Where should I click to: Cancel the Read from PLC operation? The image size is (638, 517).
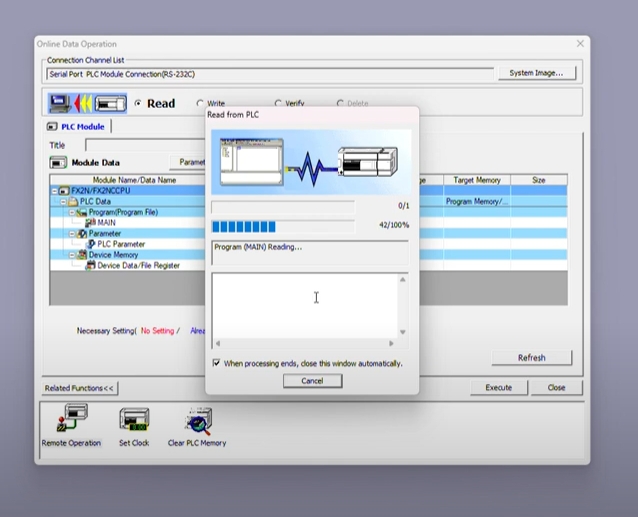point(312,381)
